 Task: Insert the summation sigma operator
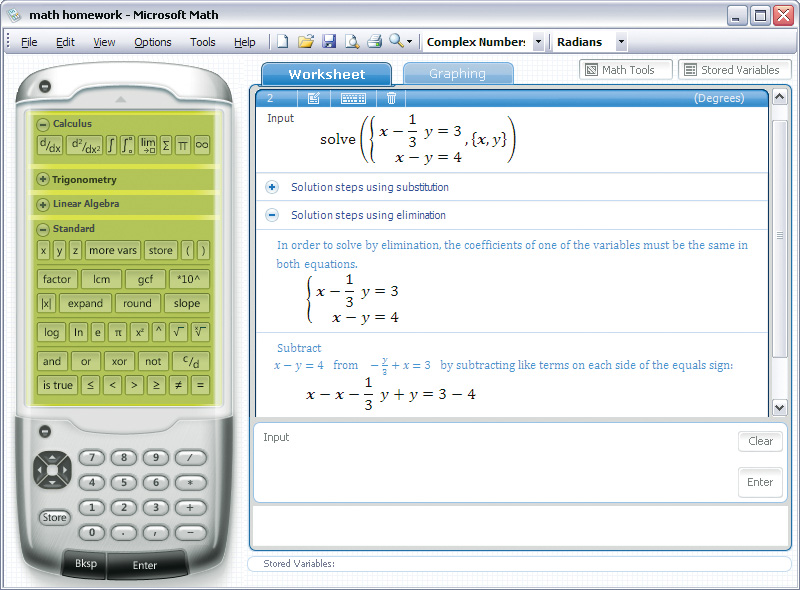pyautogui.click(x=166, y=145)
